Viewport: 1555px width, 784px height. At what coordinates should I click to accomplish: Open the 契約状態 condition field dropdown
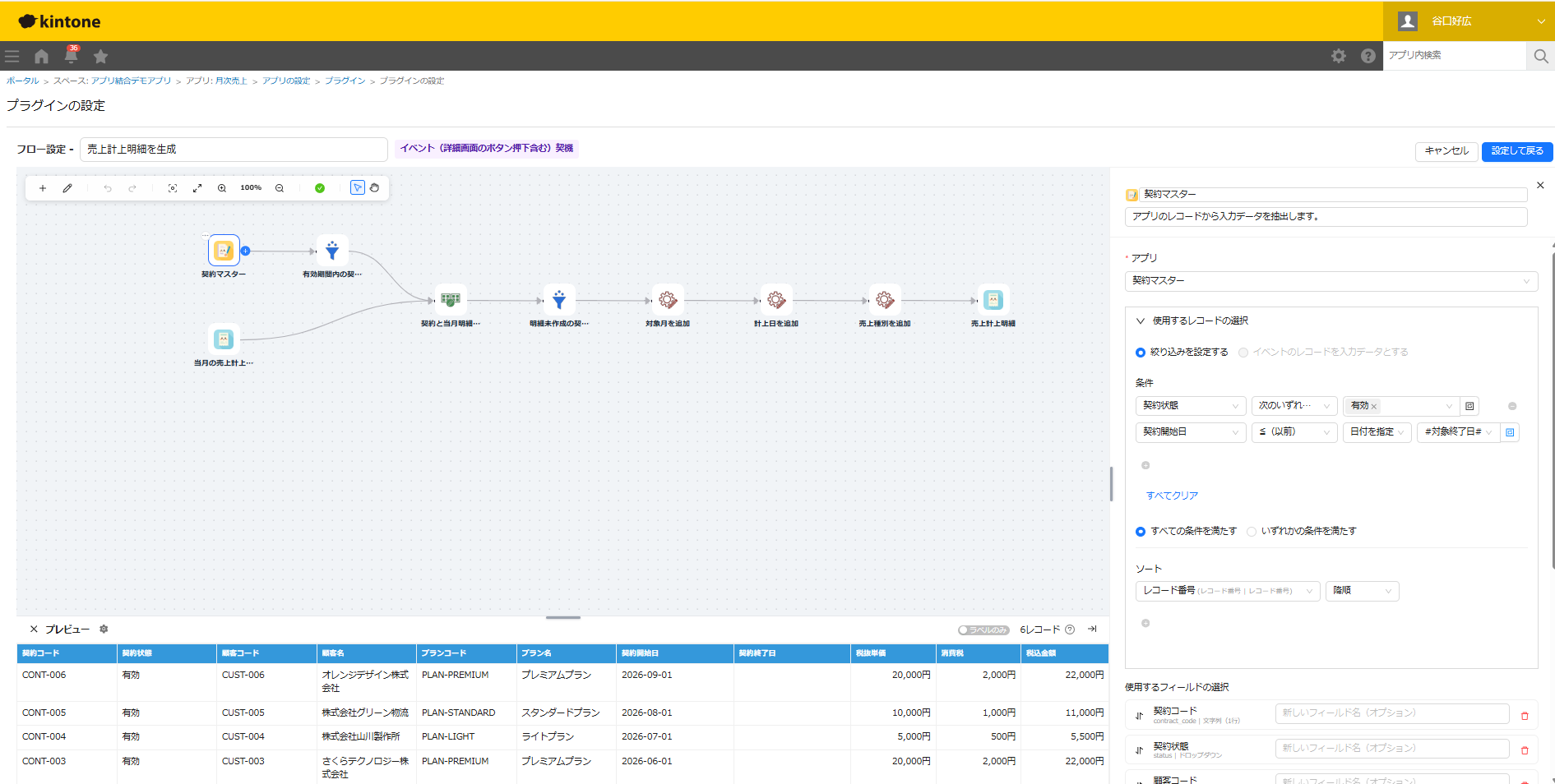click(1191, 406)
